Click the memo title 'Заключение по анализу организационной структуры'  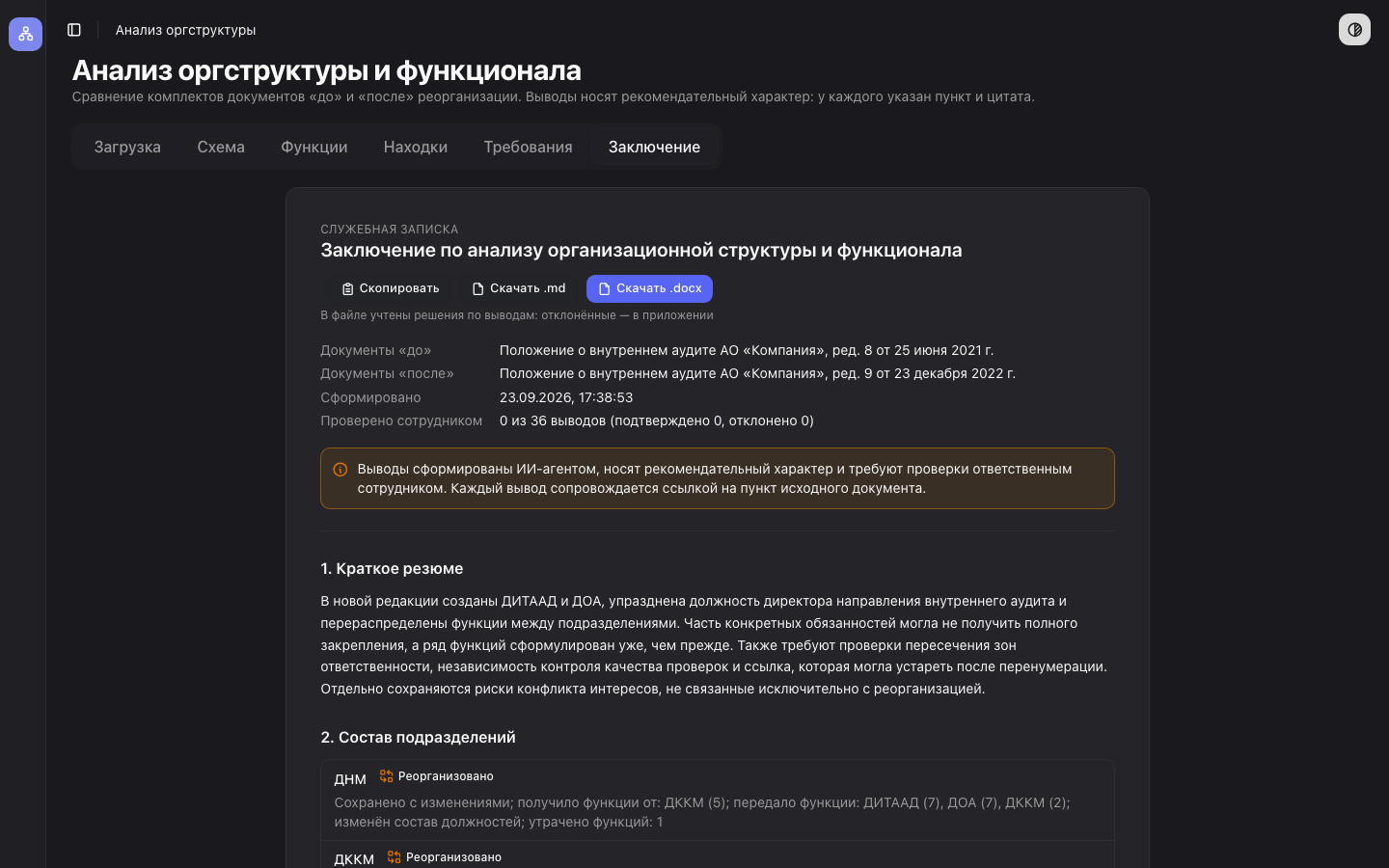[640, 250]
